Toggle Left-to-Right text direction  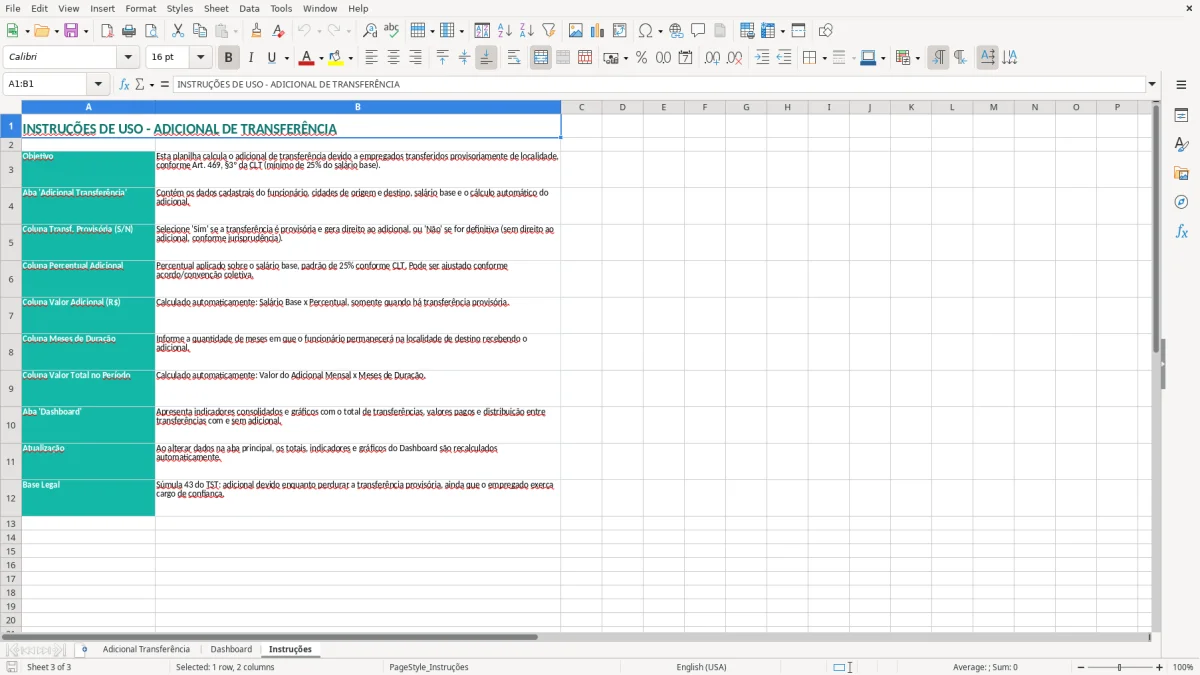[938, 58]
